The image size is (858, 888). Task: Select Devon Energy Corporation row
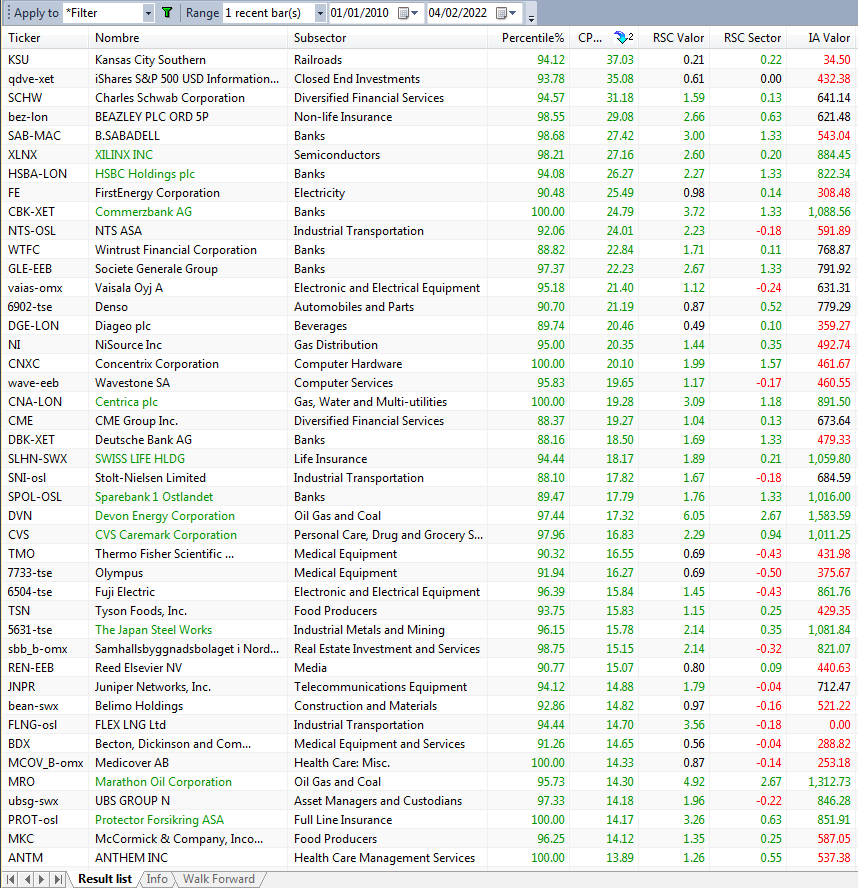[x=429, y=516]
